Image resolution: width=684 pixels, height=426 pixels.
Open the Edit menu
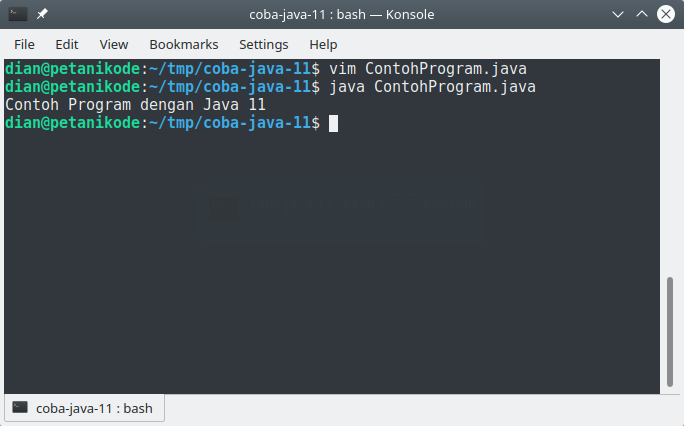pyautogui.click(x=67, y=44)
